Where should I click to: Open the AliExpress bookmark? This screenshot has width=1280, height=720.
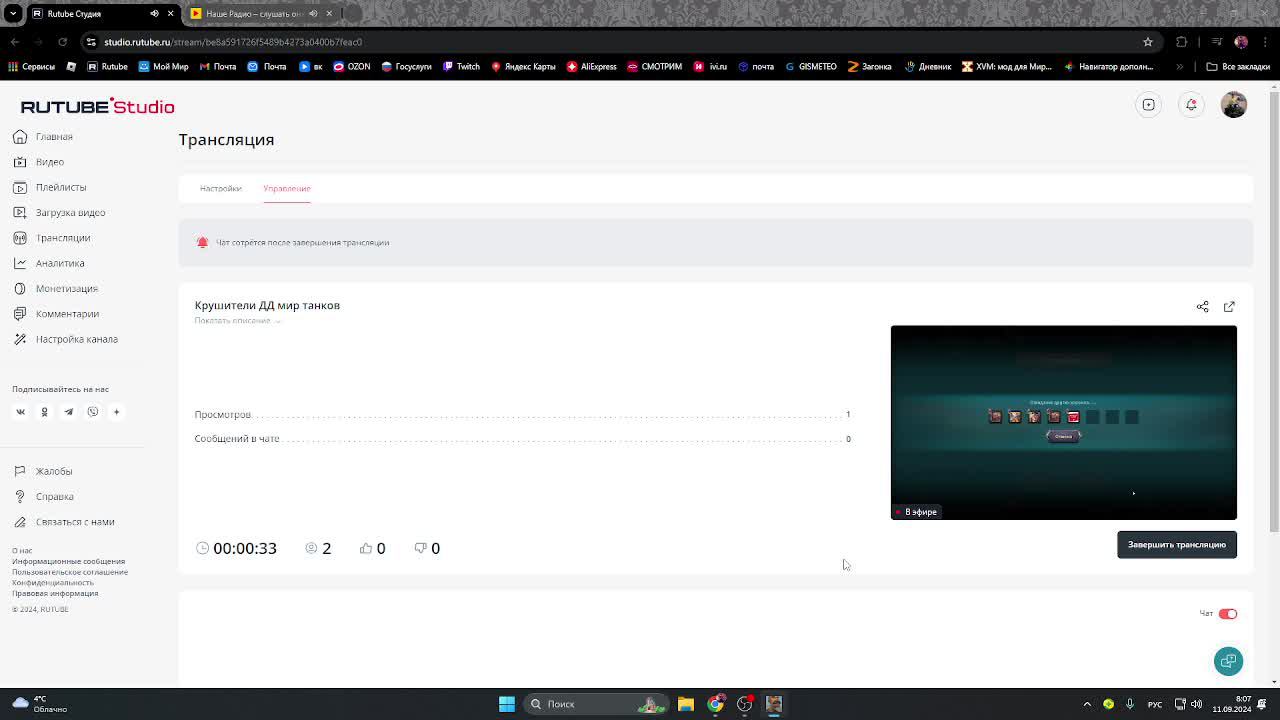(x=592, y=67)
